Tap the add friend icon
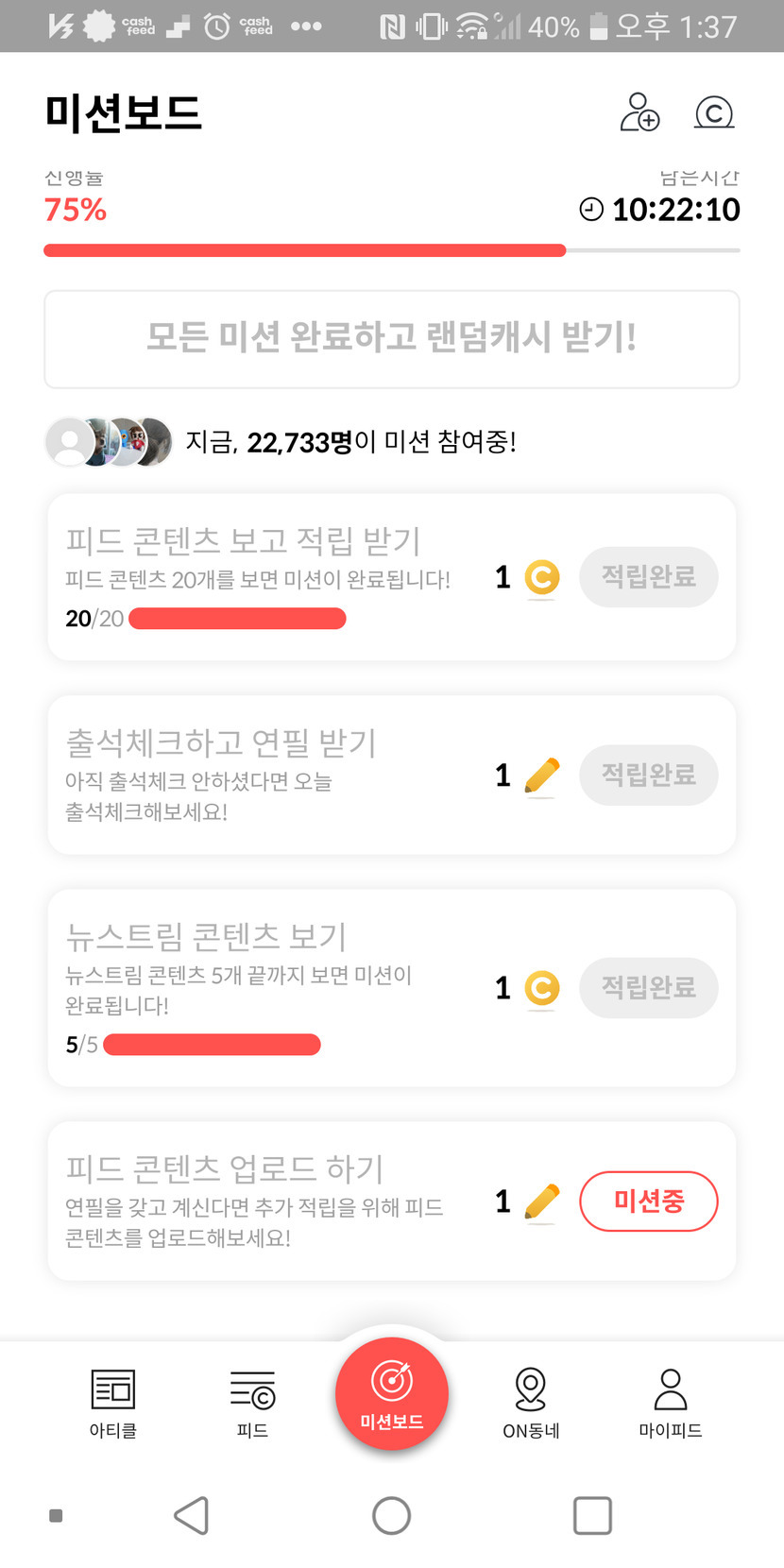The width and height of the screenshot is (784, 1568). tap(639, 112)
